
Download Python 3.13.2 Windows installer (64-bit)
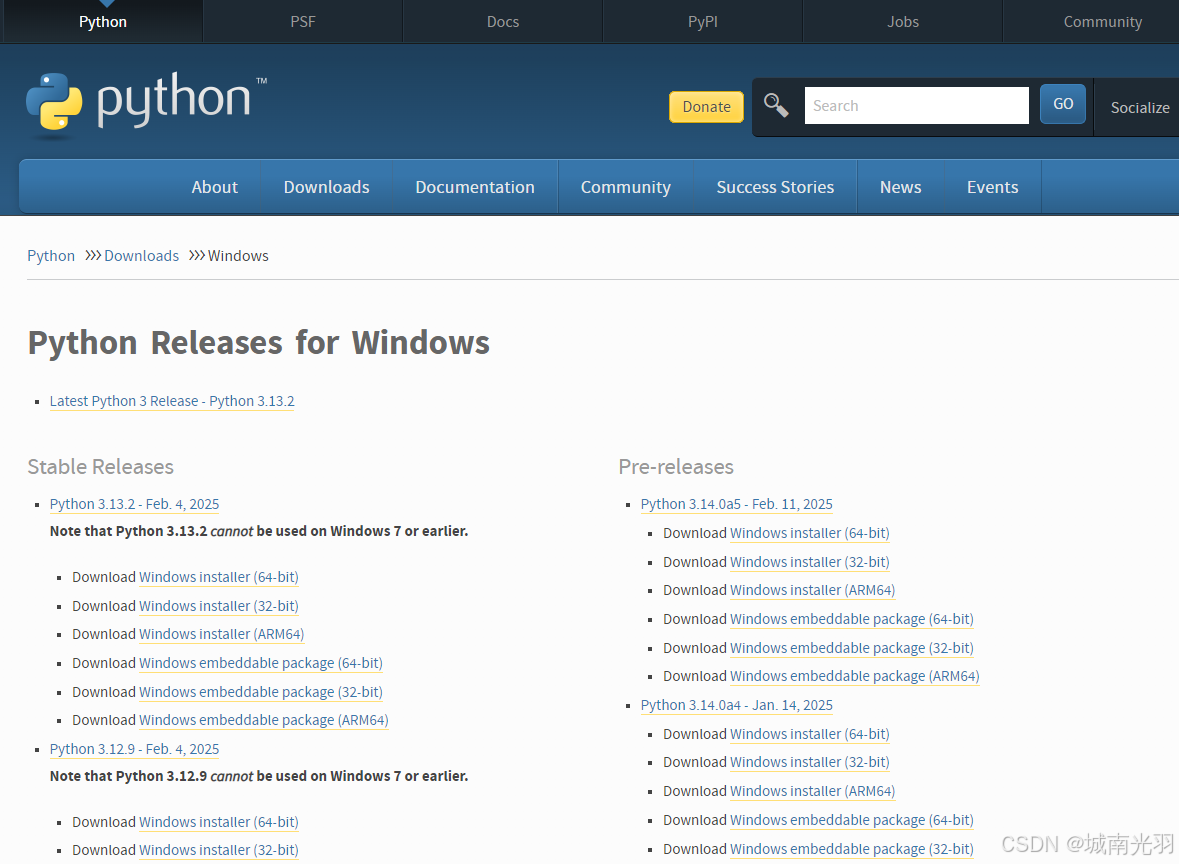219,577
